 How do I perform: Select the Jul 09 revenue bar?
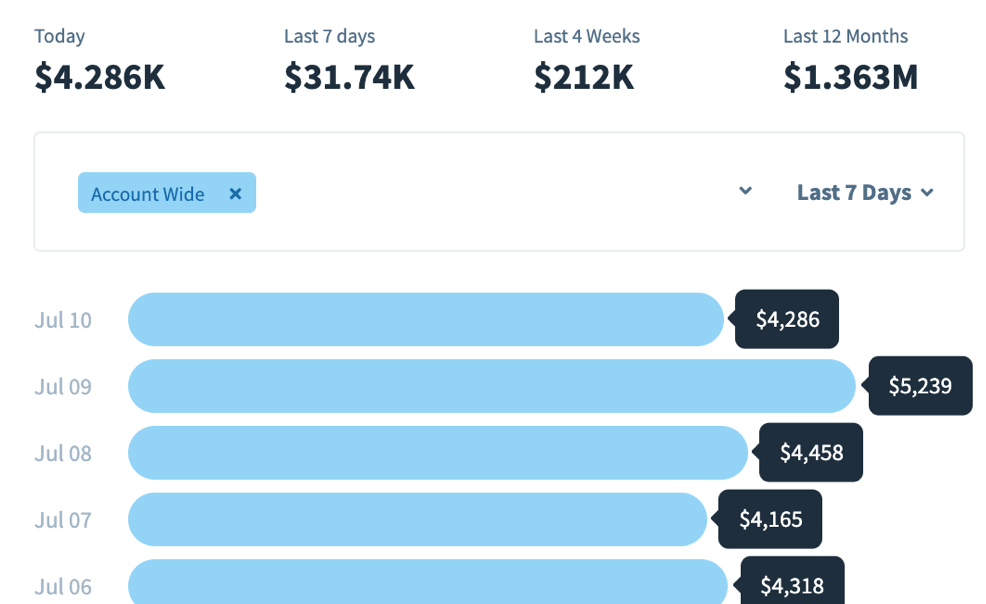point(491,386)
